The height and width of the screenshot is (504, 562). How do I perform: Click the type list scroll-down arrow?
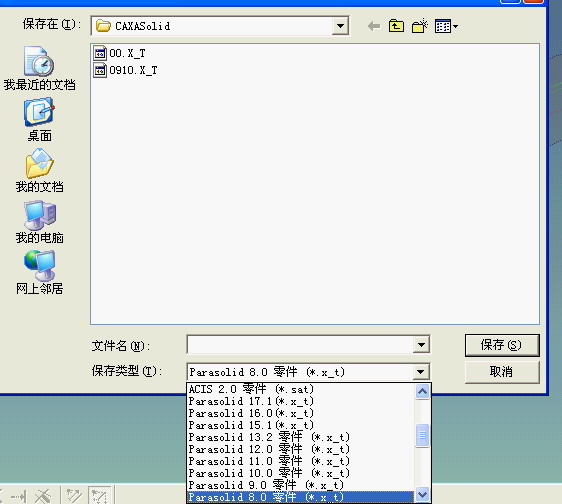[x=422, y=495]
